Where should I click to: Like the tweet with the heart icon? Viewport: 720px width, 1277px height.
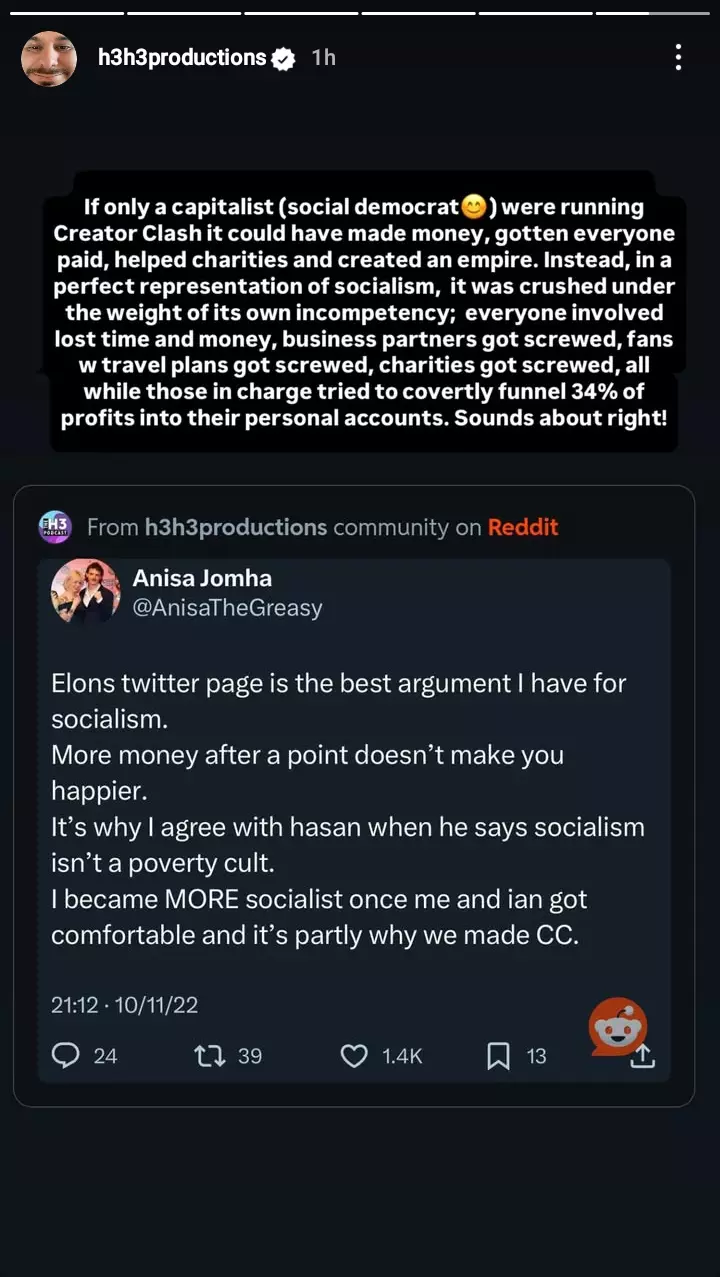tap(354, 1056)
